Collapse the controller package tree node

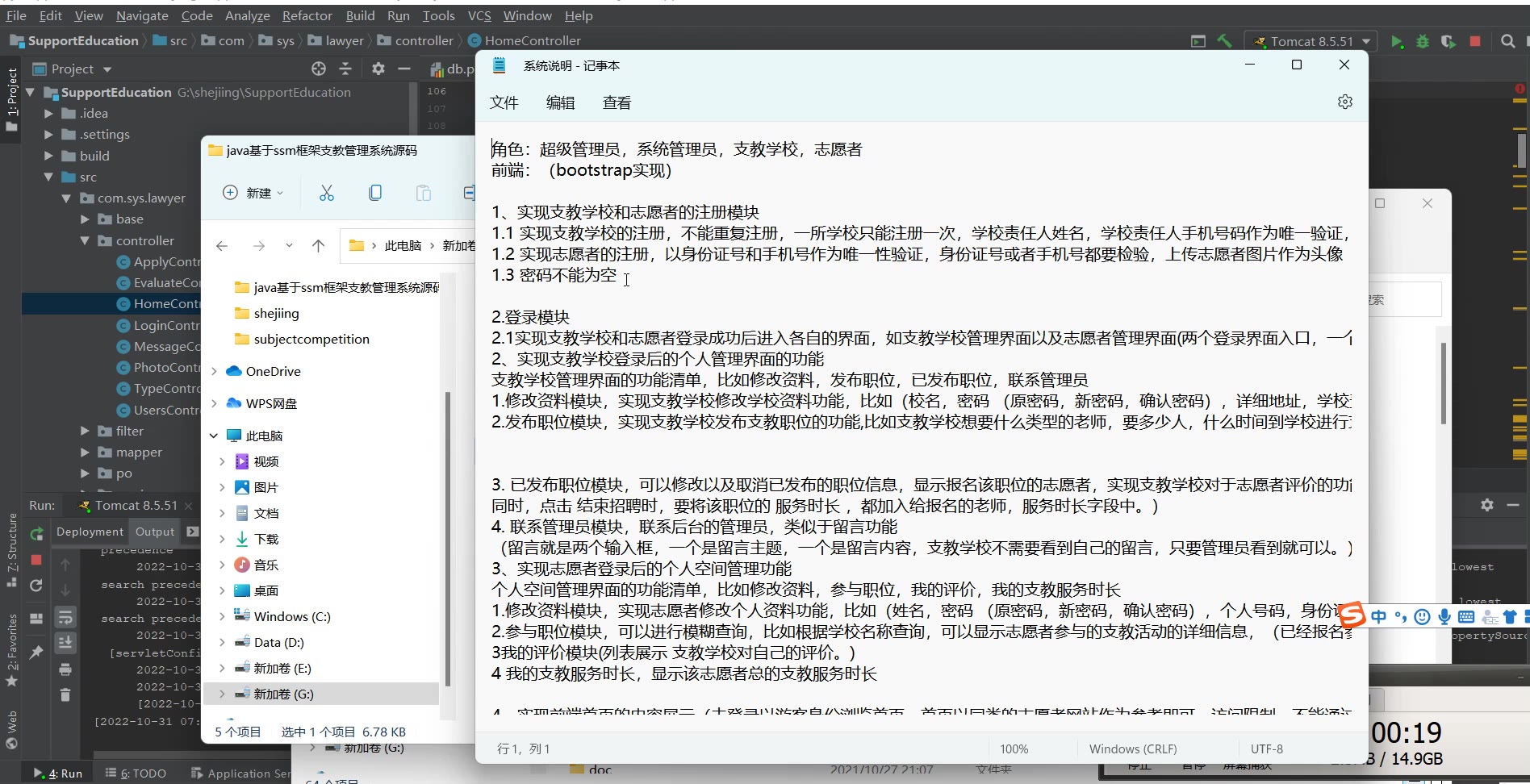pos(85,240)
